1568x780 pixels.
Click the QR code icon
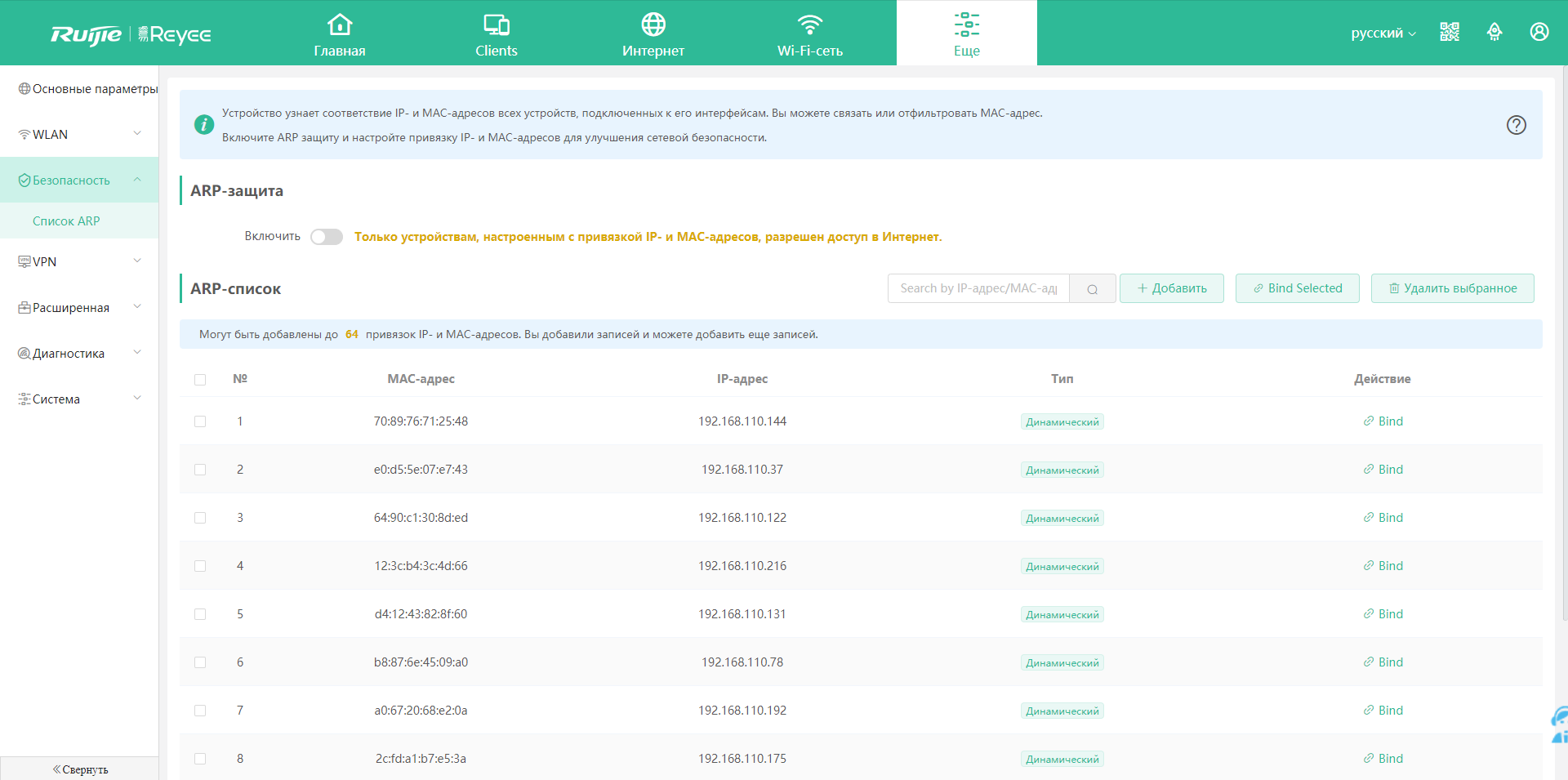(x=1450, y=32)
